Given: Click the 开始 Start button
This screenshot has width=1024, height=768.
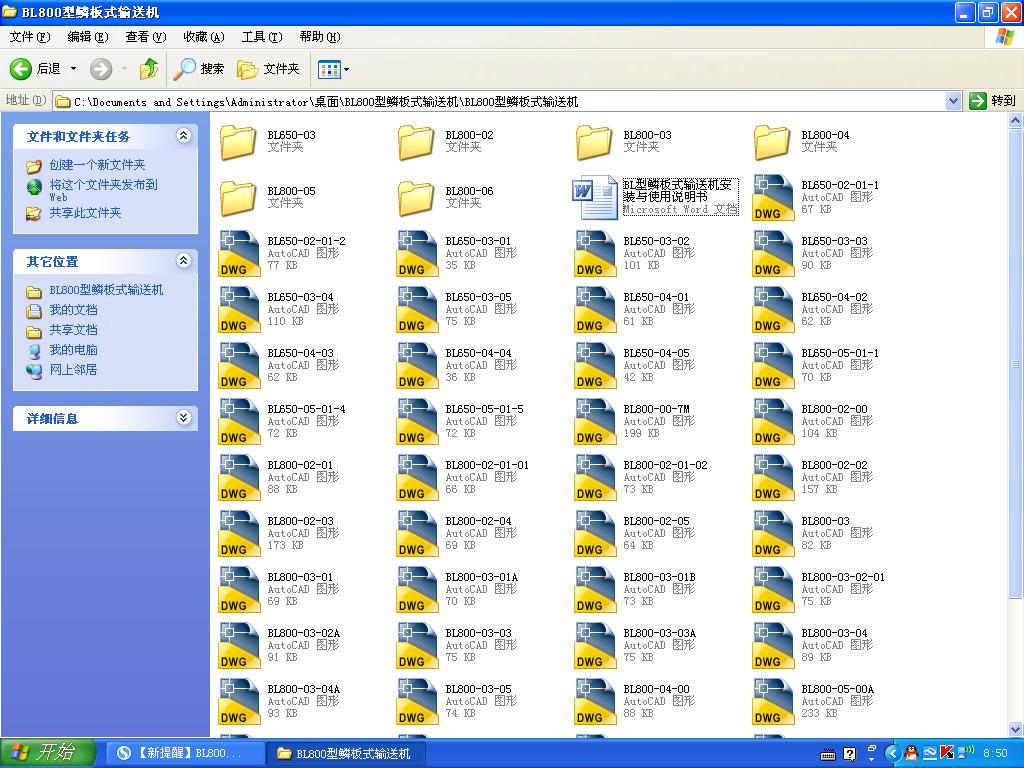Looking at the screenshot, I should [x=48, y=753].
